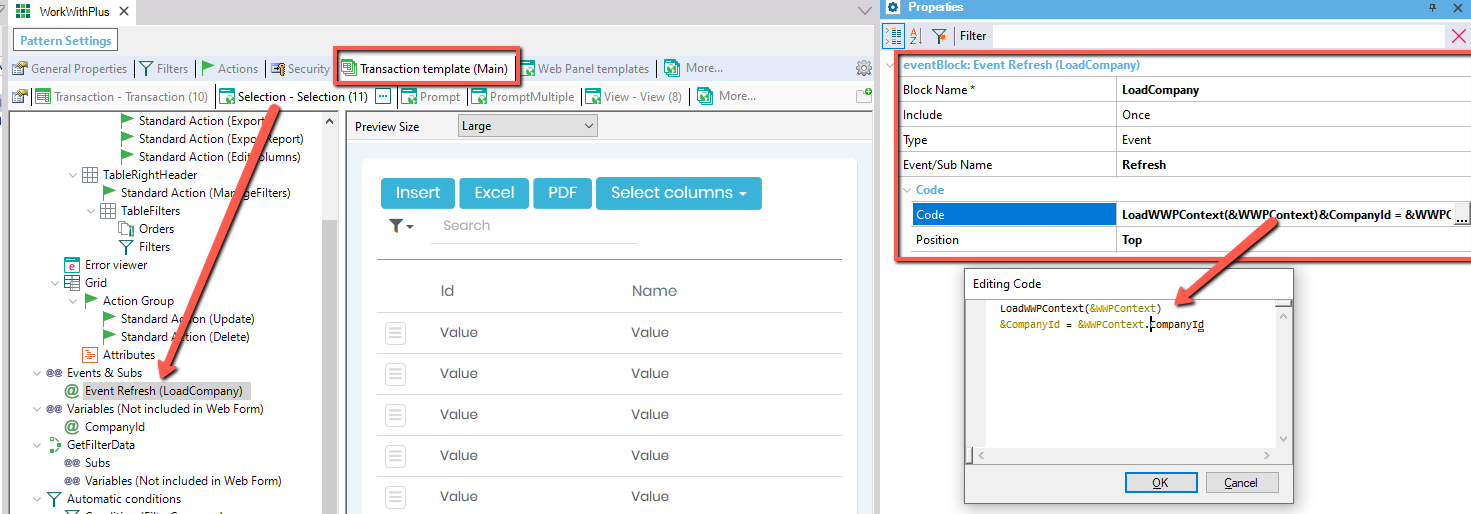The width and height of the screenshot is (1471, 514).
Task: Collapse the Events & Subs node
Action: point(37,373)
